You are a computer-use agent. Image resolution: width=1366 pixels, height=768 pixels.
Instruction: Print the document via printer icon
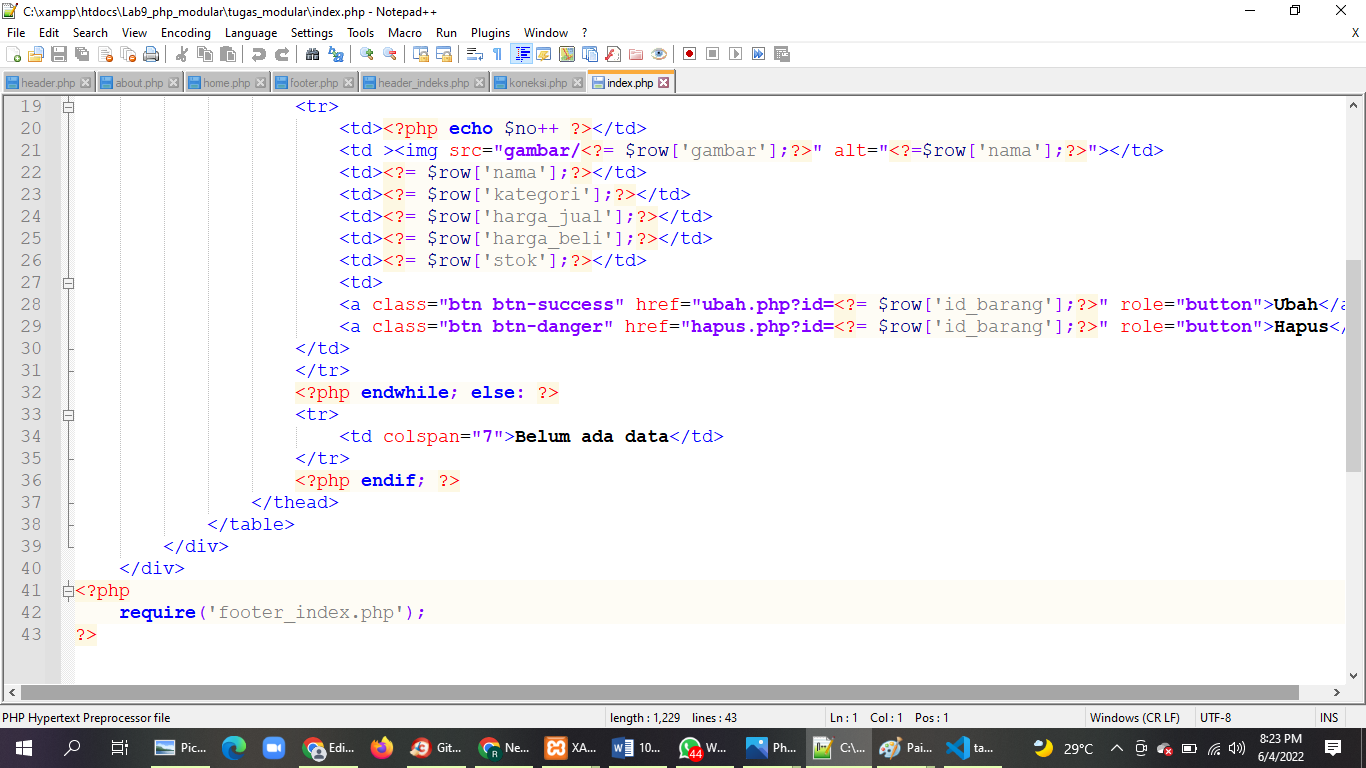coord(151,54)
